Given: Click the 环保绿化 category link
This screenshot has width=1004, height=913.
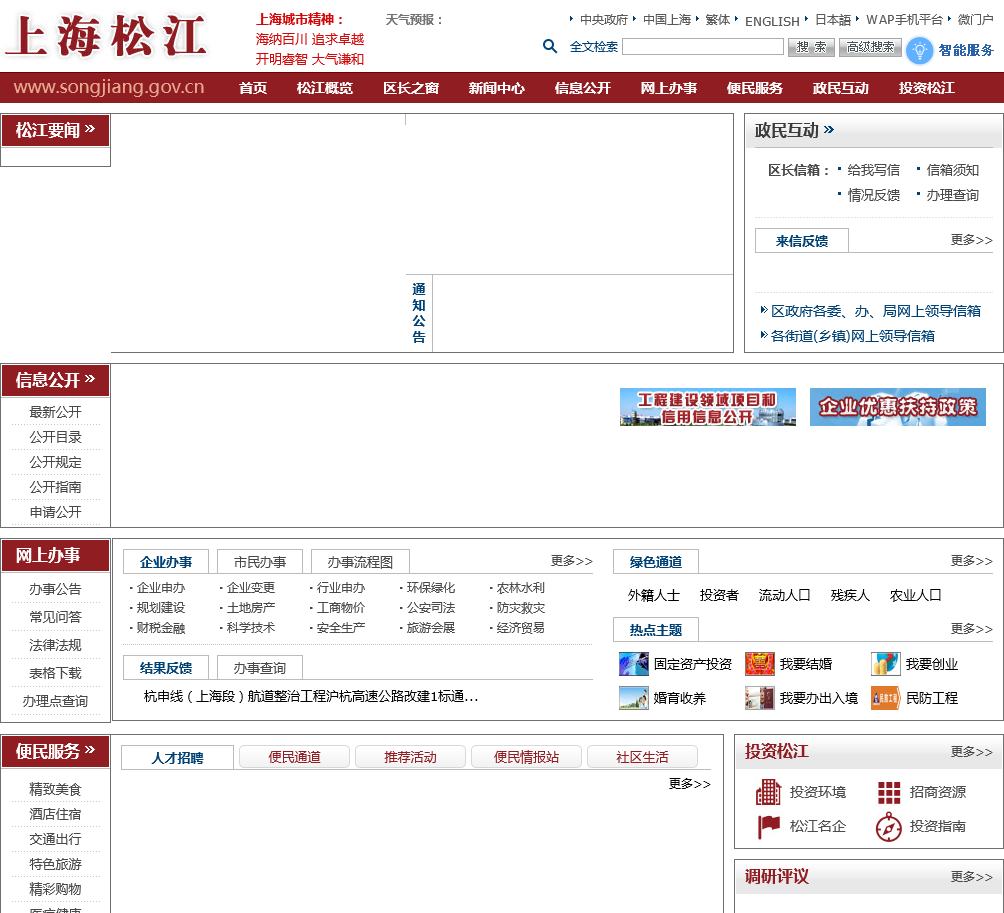Looking at the screenshot, I should coord(431,588).
